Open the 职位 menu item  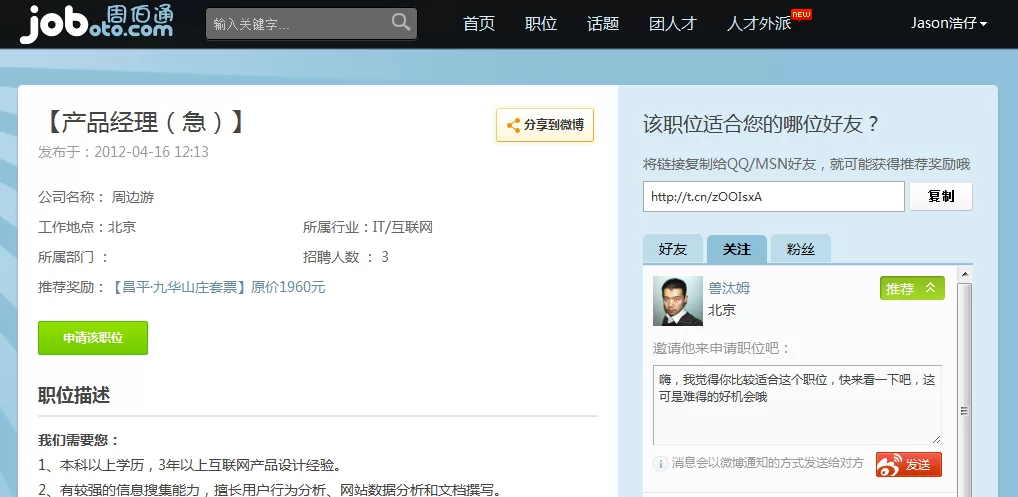541,23
